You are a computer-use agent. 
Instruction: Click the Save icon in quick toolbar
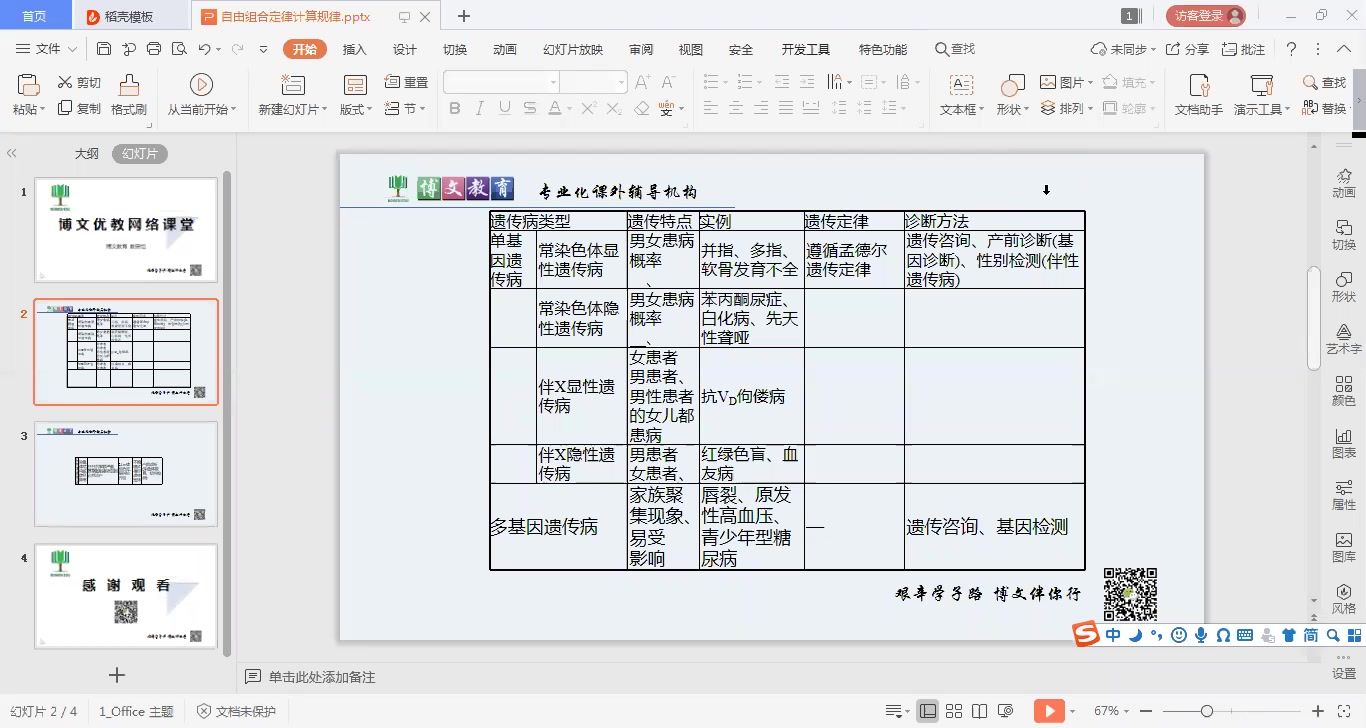(104, 49)
